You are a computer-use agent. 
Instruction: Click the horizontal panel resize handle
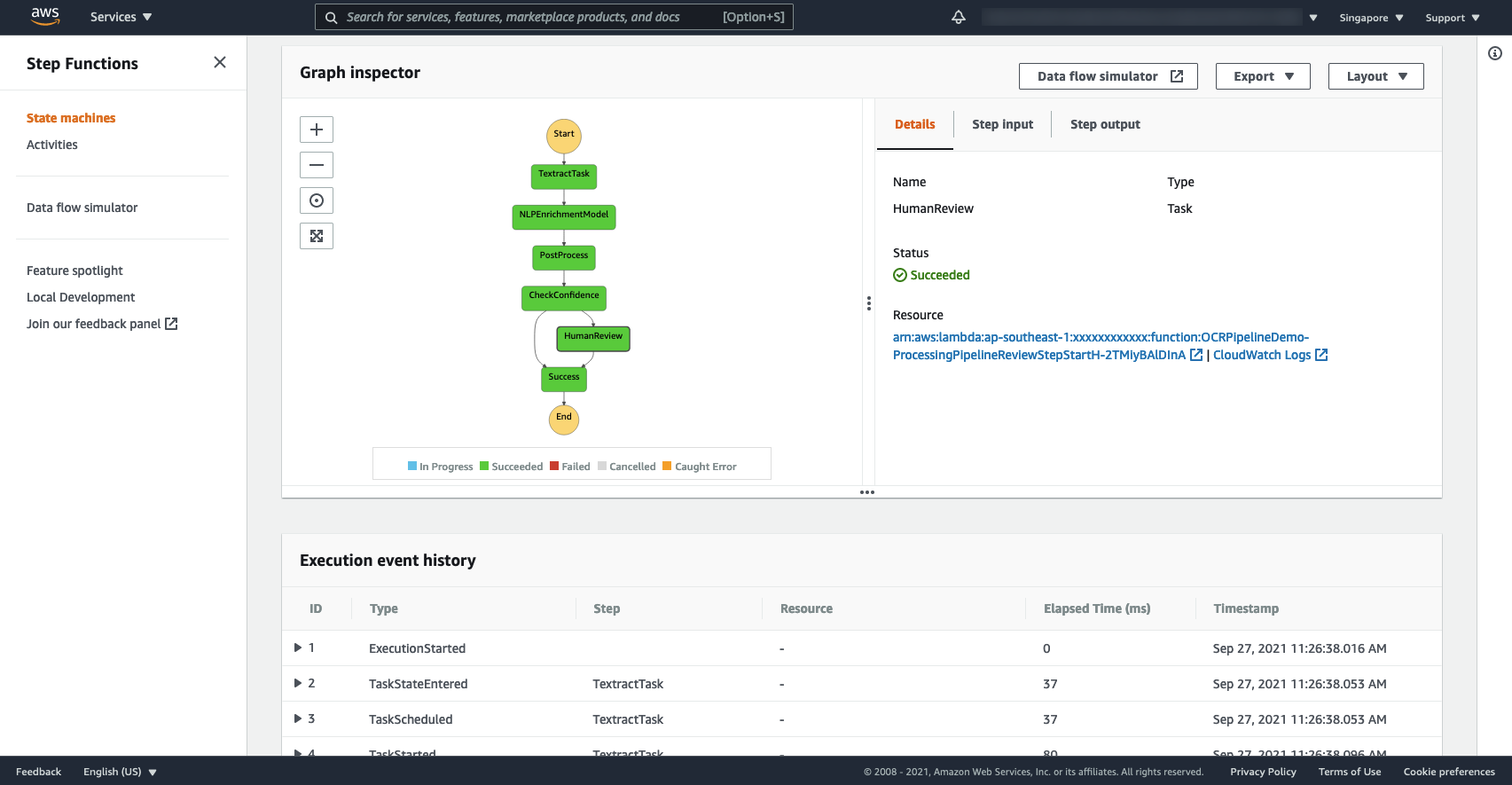pyautogui.click(x=867, y=492)
